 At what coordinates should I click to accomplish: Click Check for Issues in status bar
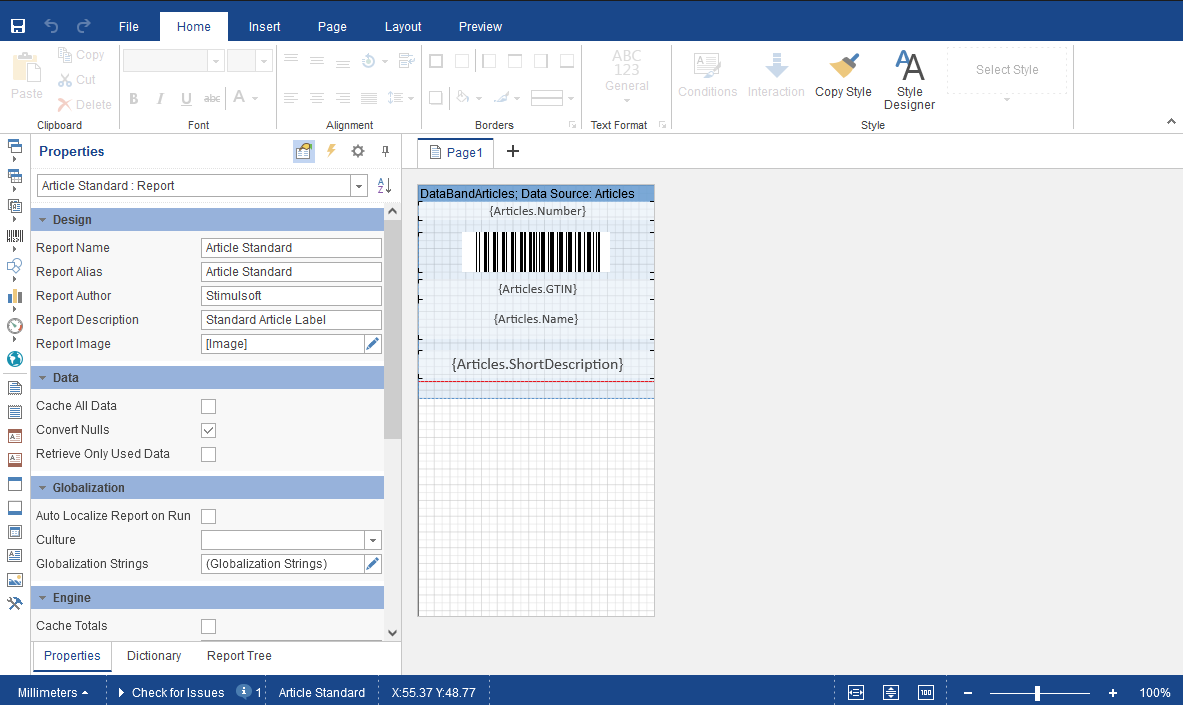(x=177, y=692)
